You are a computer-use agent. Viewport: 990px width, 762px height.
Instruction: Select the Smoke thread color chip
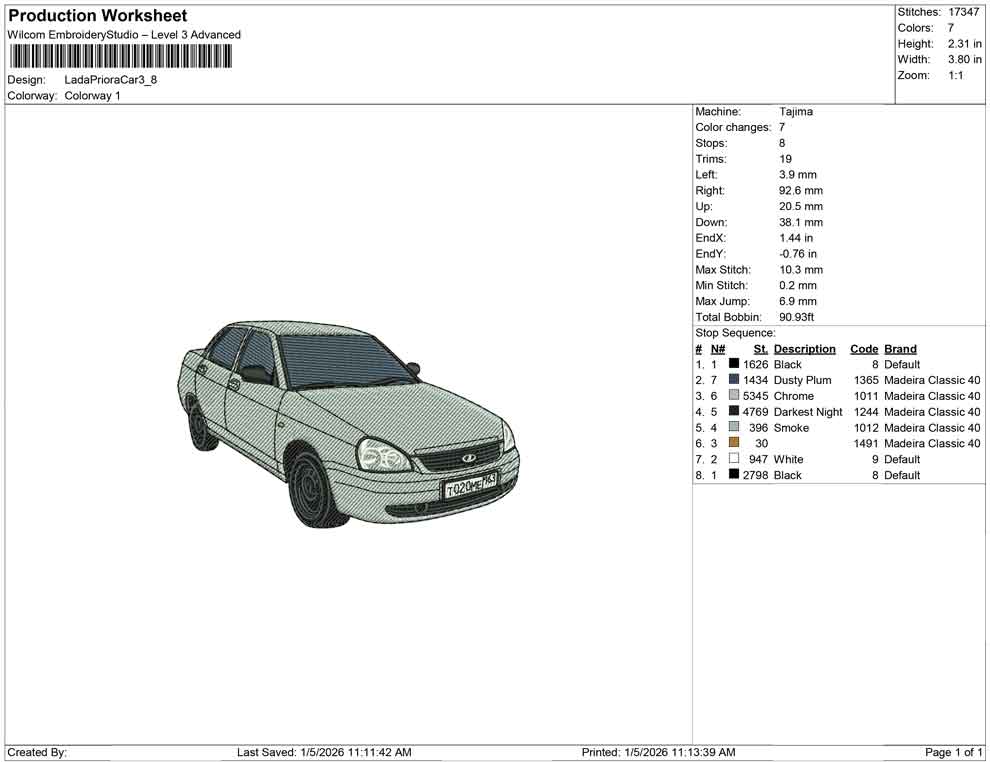click(735, 427)
